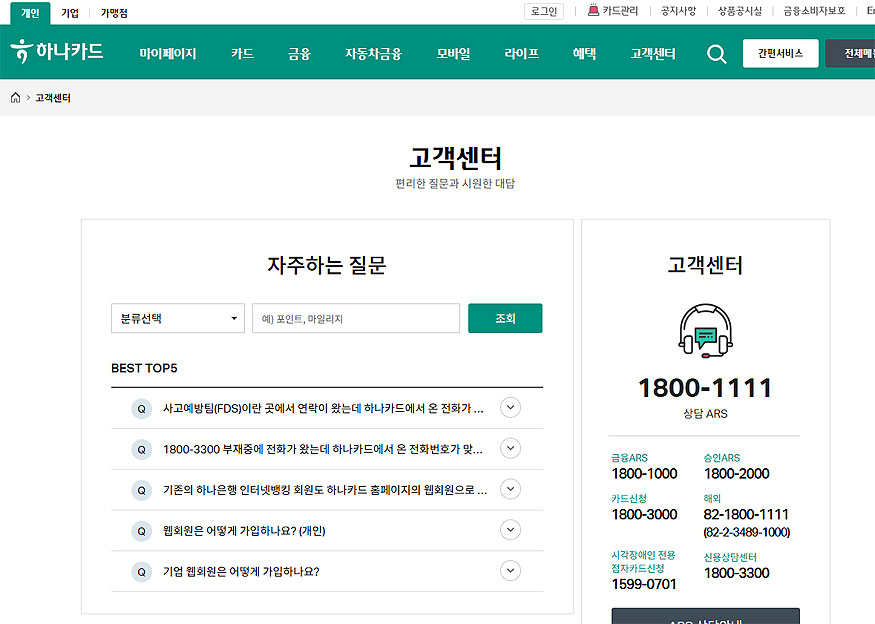Image resolution: width=875 pixels, height=624 pixels.
Task: Expand the 사고예방팀(FDS) question chevron
Action: [510, 407]
